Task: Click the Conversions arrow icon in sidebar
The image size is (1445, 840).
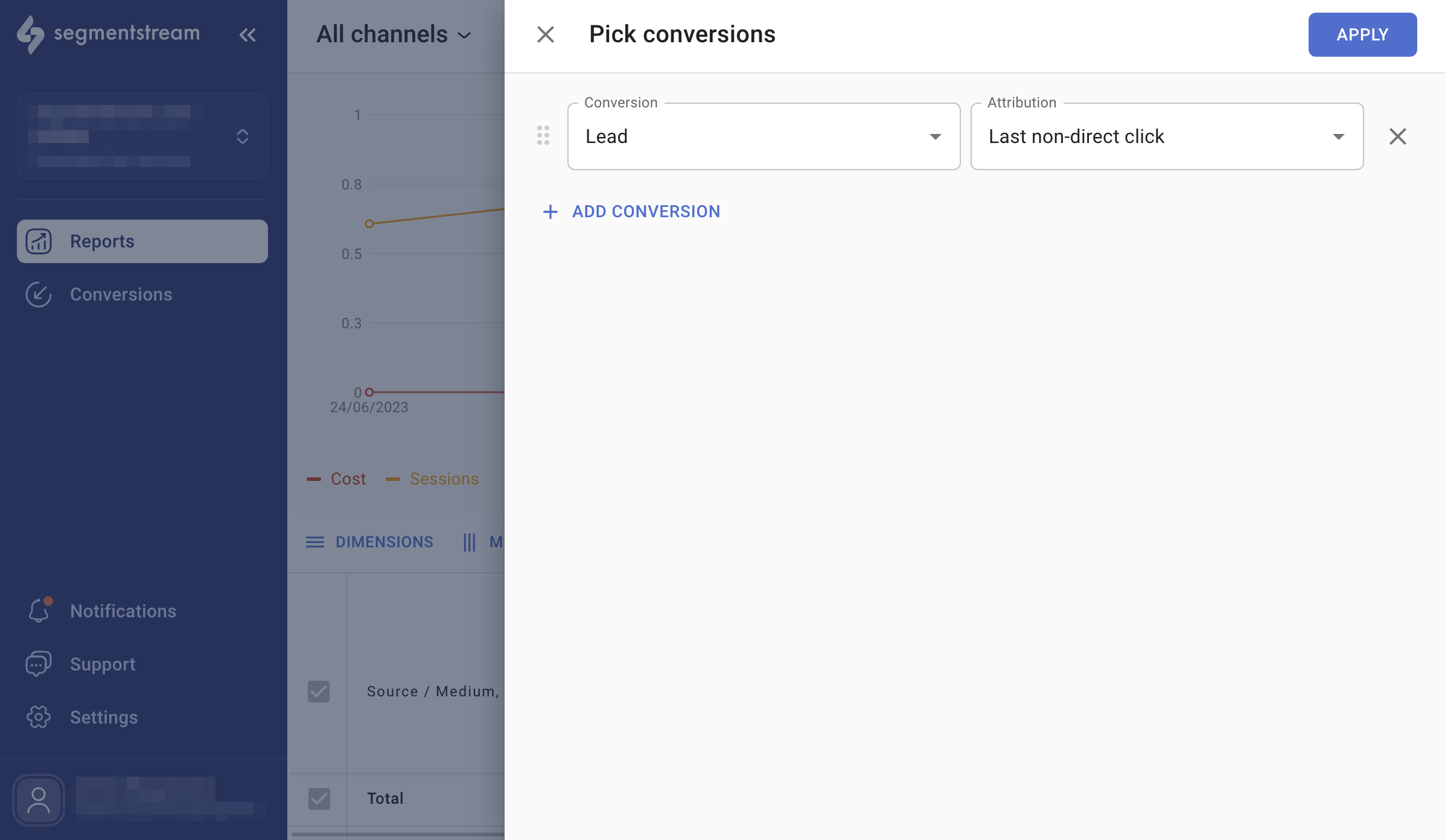Action: point(38,294)
